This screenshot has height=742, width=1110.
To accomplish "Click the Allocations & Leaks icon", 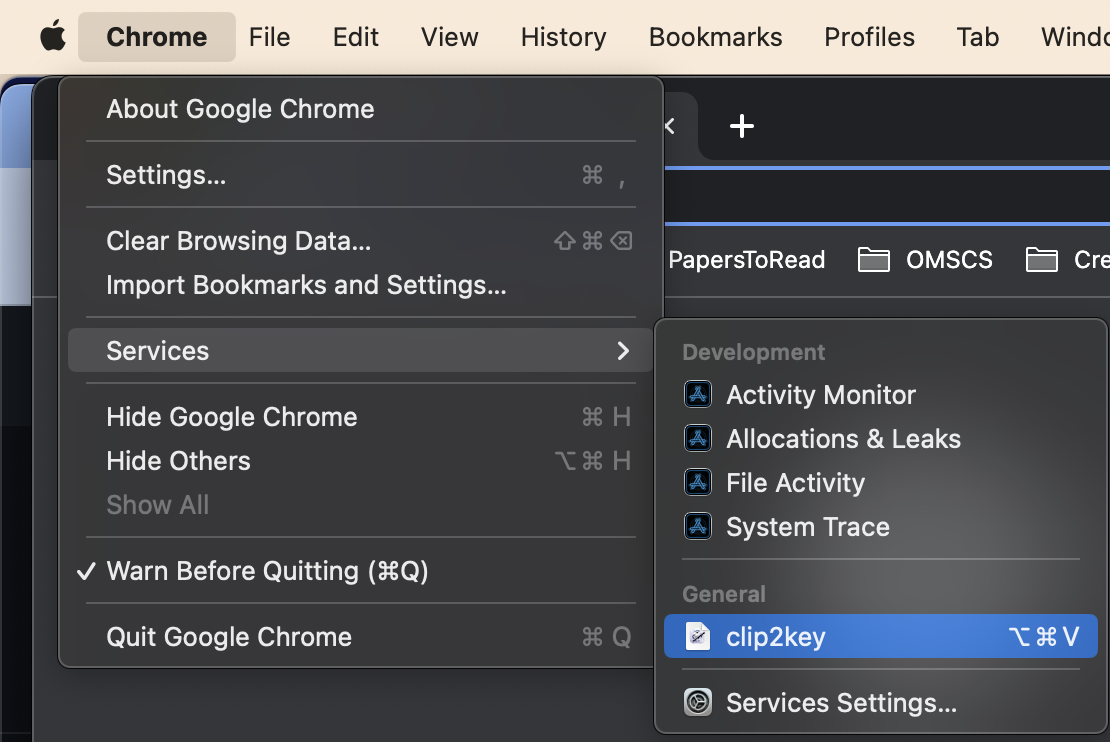I will click(698, 438).
